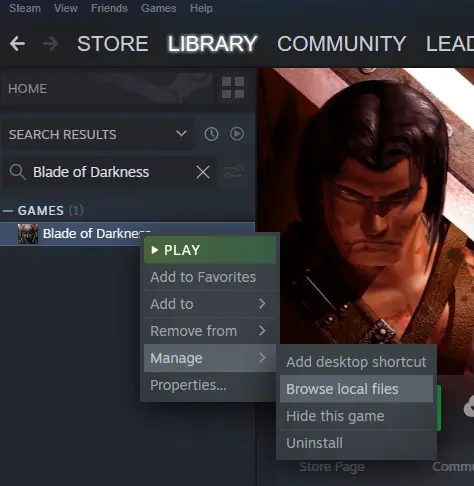Clear the search with the X icon
Image resolution: width=474 pixels, height=486 pixels.
click(203, 172)
